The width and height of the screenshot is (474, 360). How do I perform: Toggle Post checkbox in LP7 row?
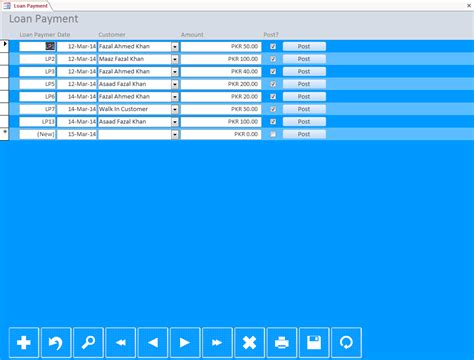coord(273,109)
